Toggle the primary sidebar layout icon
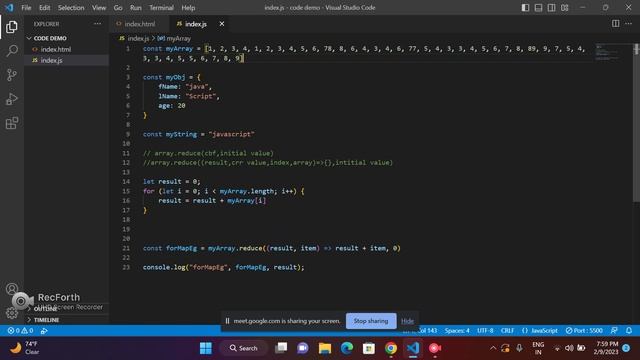This screenshot has height=360, width=640. coord(525,7)
